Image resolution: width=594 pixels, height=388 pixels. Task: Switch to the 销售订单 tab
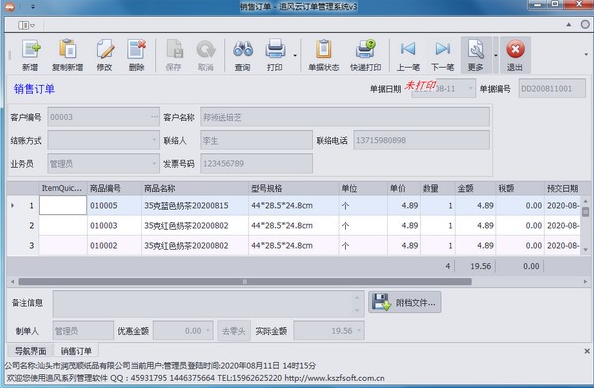(x=76, y=351)
